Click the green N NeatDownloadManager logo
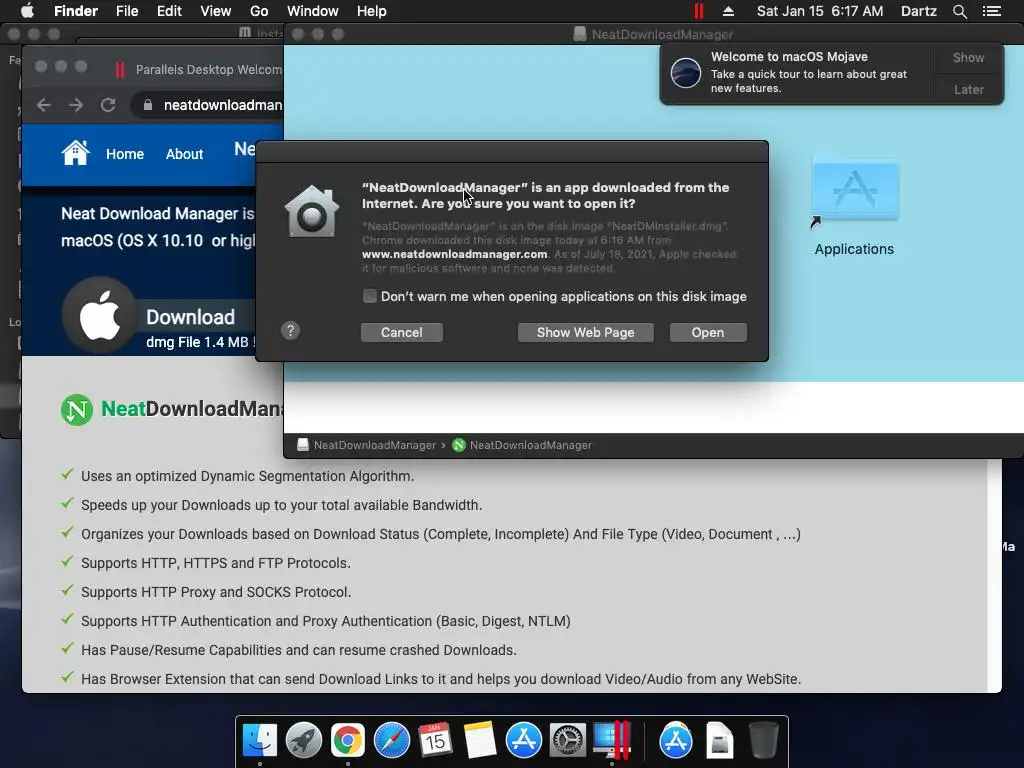Viewport: 1024px width, 768px height. [77, 410]
